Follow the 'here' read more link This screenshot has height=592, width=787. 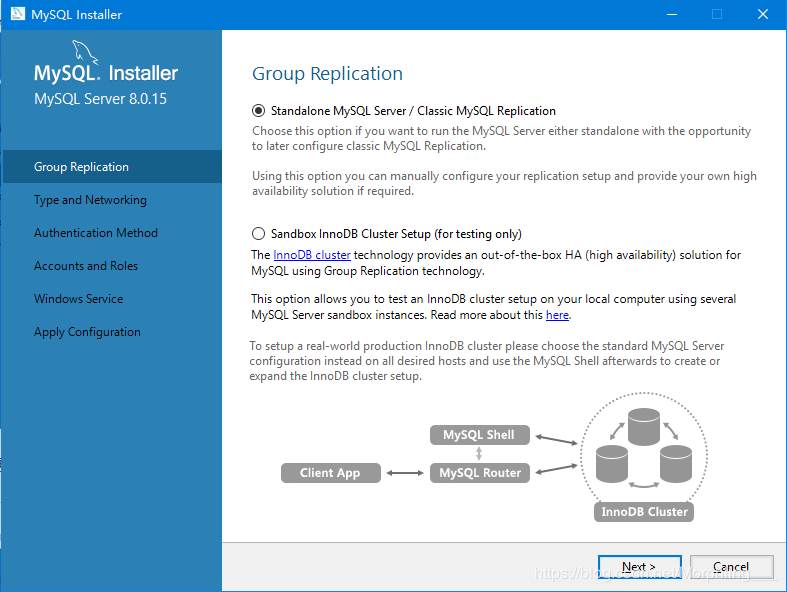pos(557,315)
